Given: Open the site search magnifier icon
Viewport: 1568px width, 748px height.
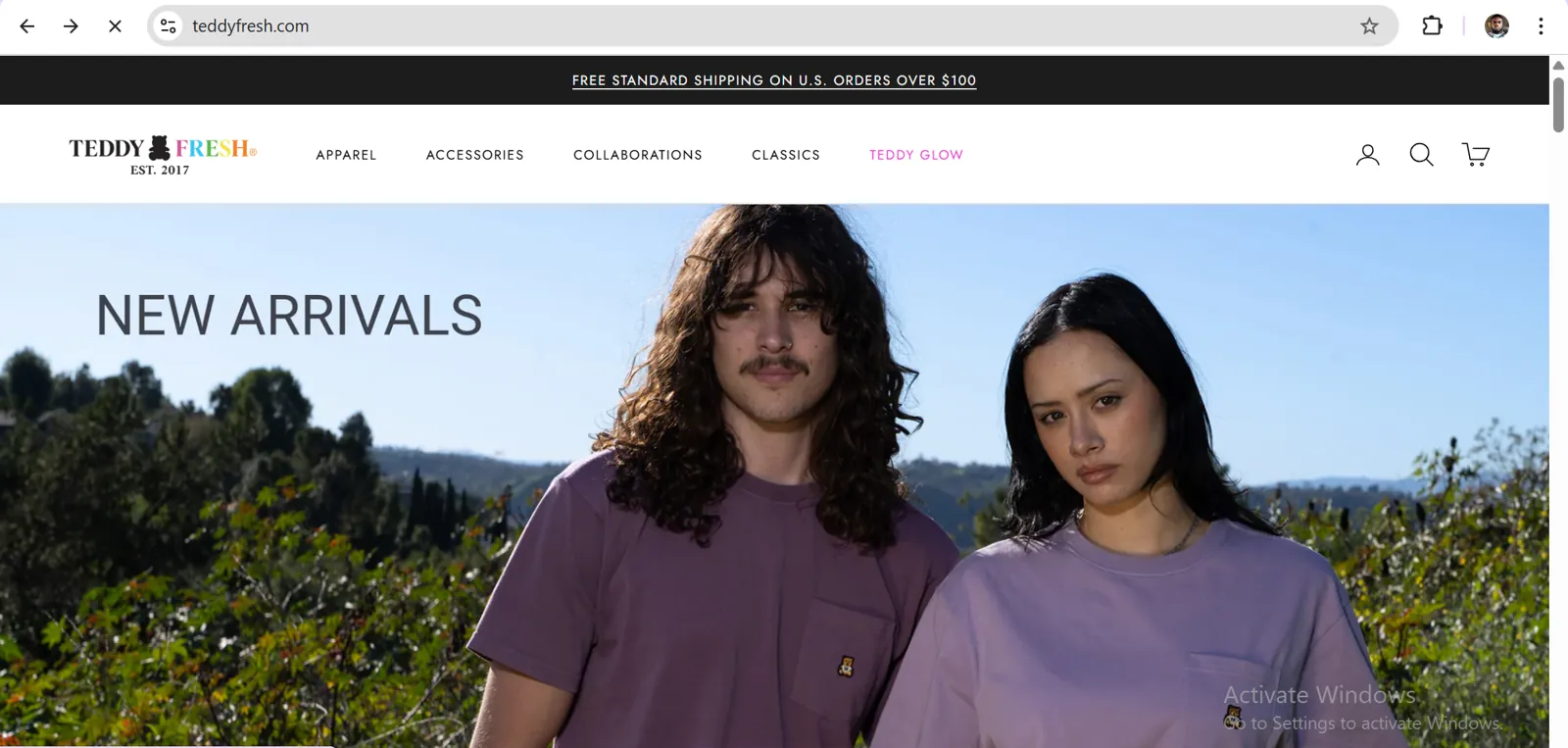Looking at the screenshot, I should (x=1421, y=155).
